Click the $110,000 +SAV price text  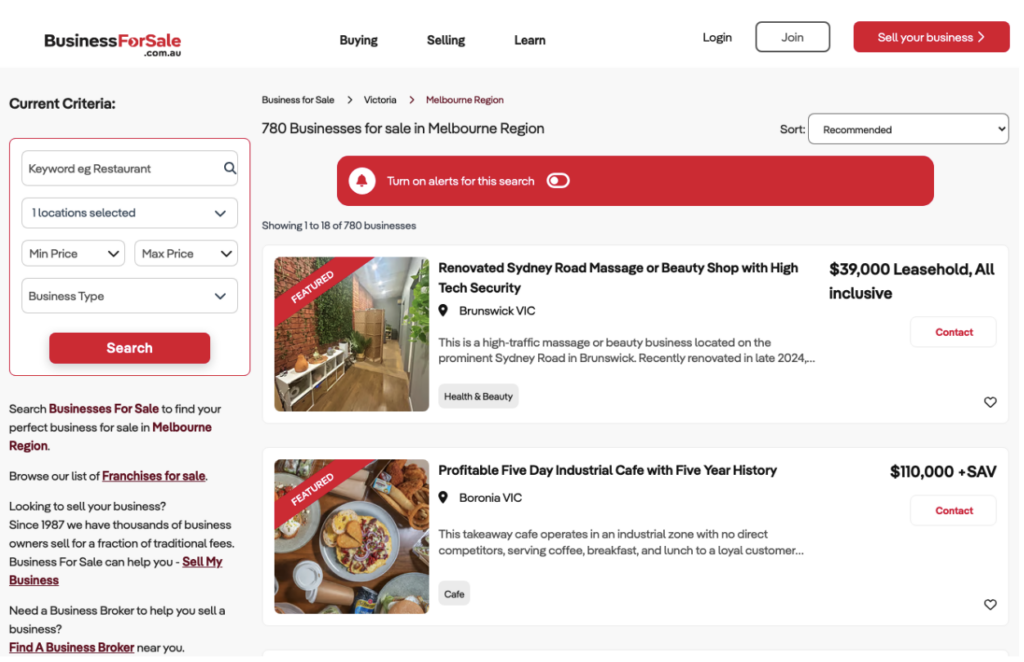943,471
